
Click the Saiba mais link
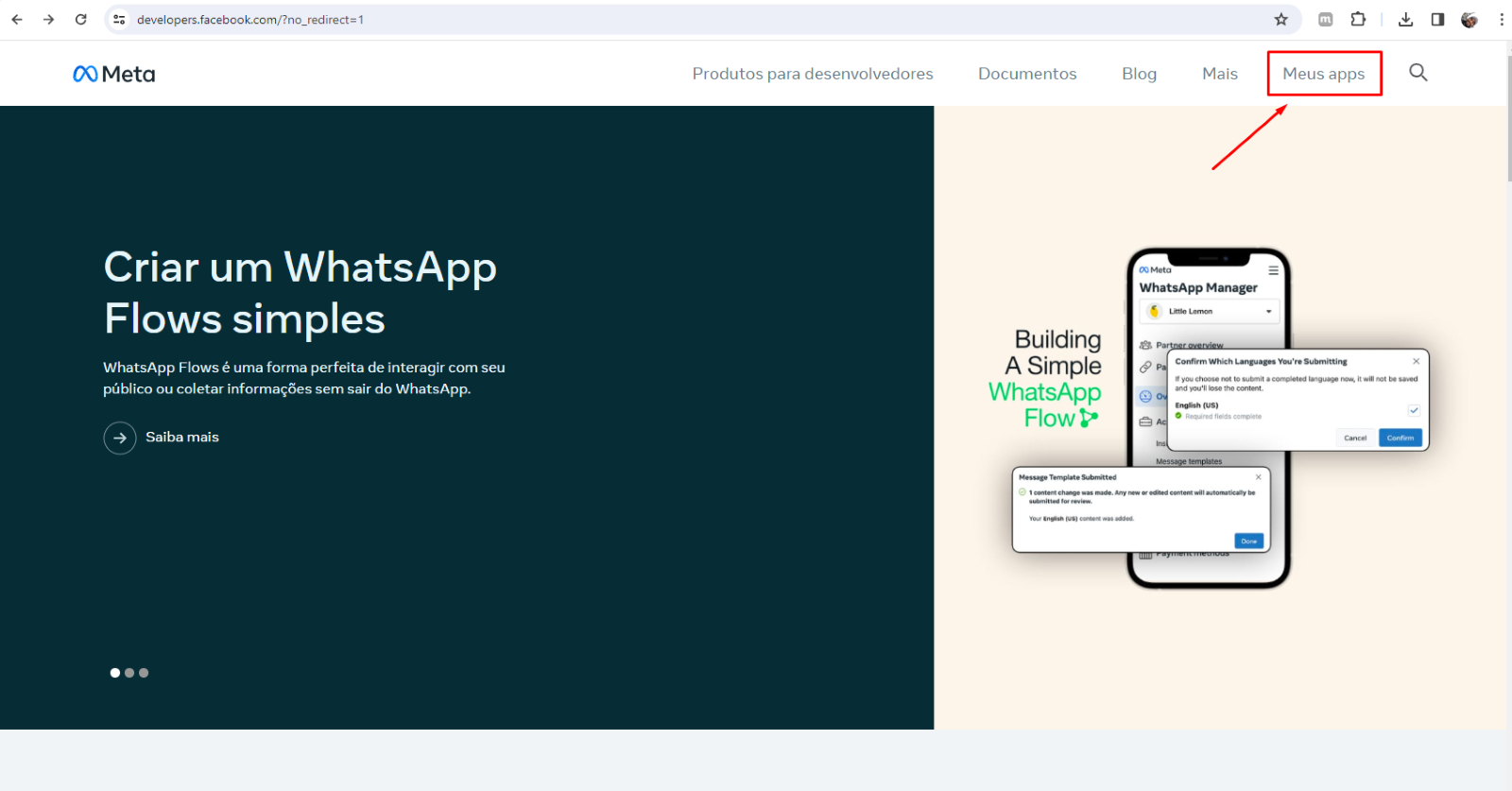coord(182,437)
